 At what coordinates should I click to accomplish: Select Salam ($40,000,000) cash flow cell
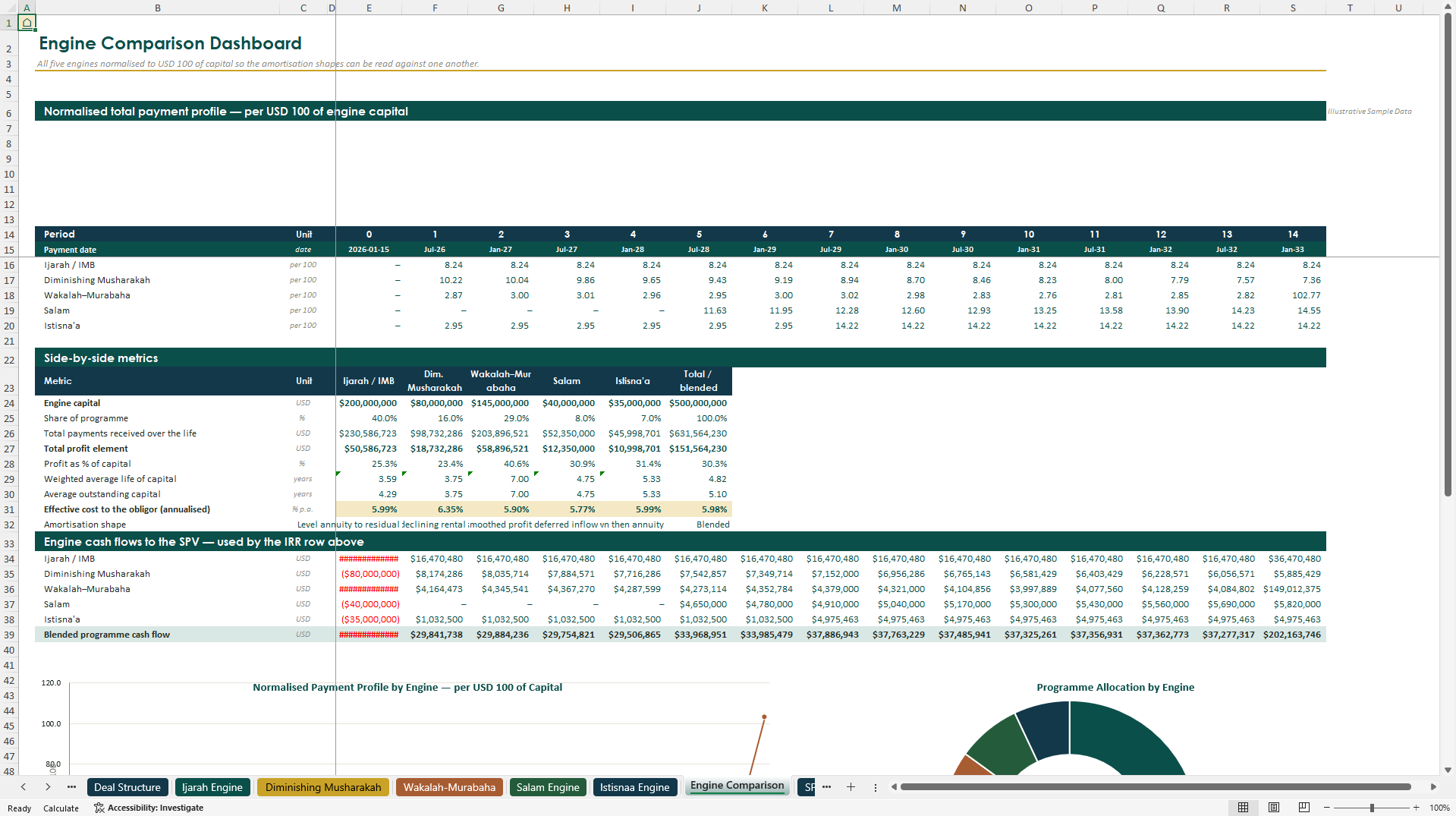click(x=369, y=604)
